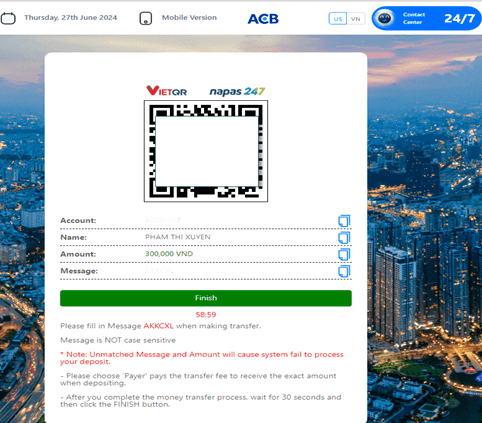This screenshot has width=482, height=423.
Task: Click the green Finish button
Action: [x=206, y=298]
